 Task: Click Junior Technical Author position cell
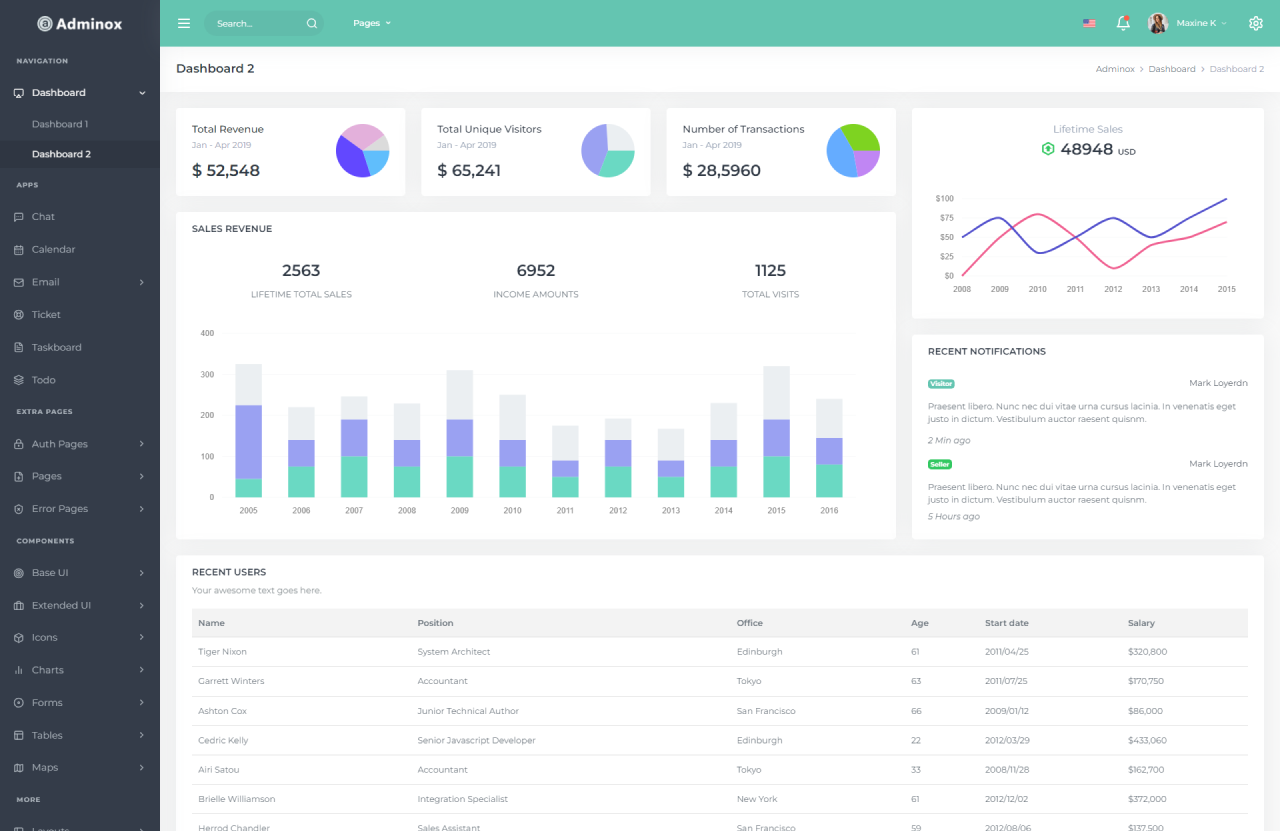pyautogui.click(x=468, y=711)
